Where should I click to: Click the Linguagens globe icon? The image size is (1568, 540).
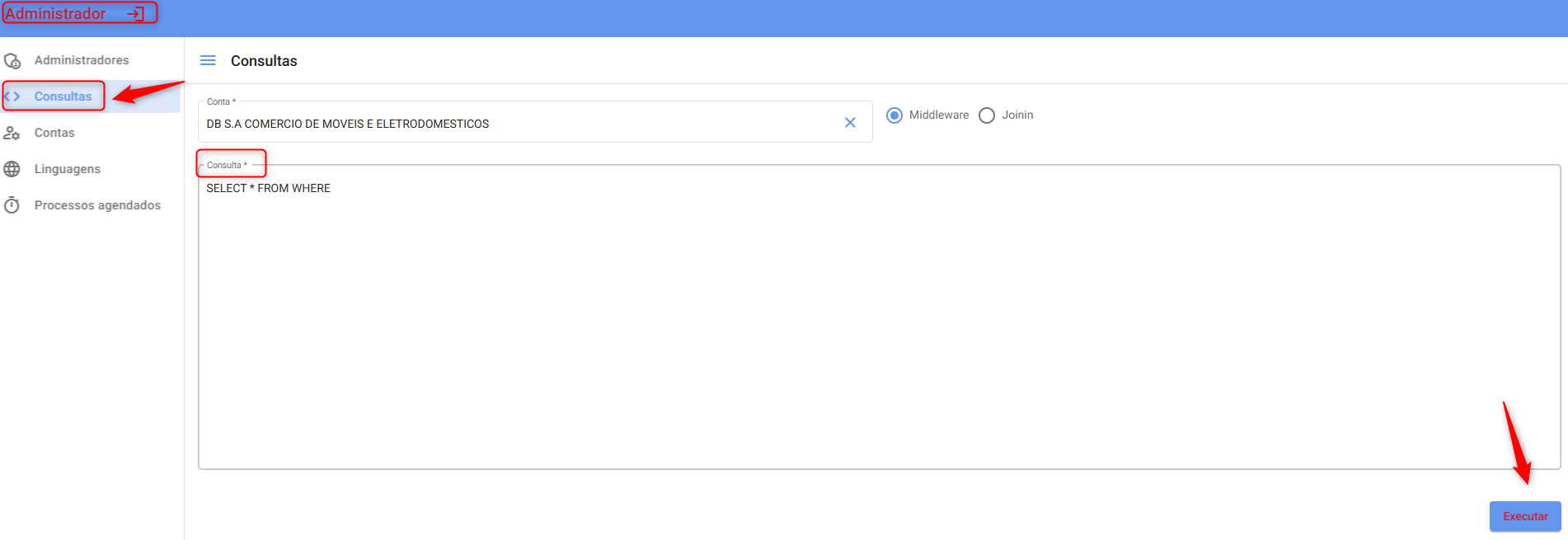pos(12,169)
